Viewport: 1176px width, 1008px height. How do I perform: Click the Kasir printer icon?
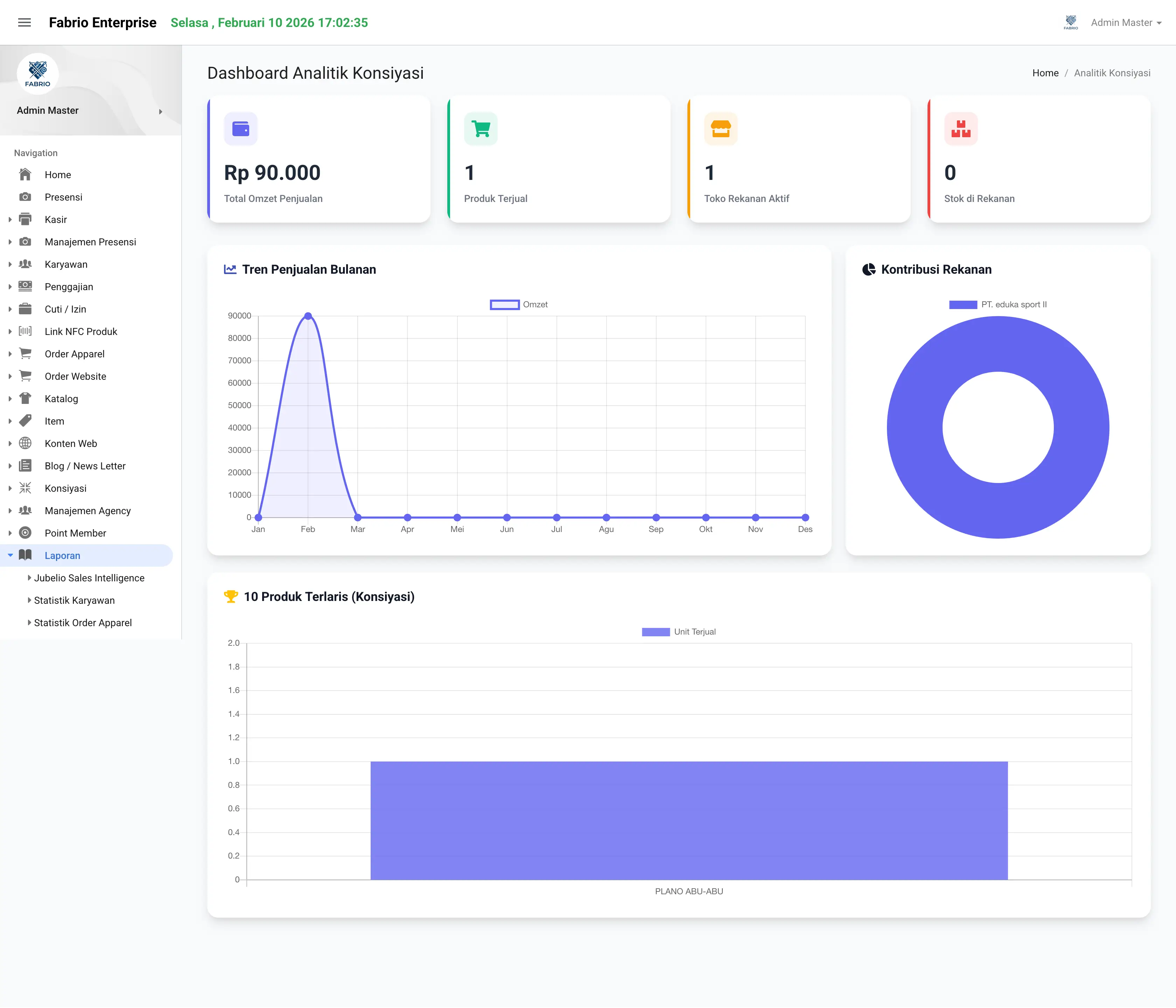pyautogui.click(x=25, y=219)
